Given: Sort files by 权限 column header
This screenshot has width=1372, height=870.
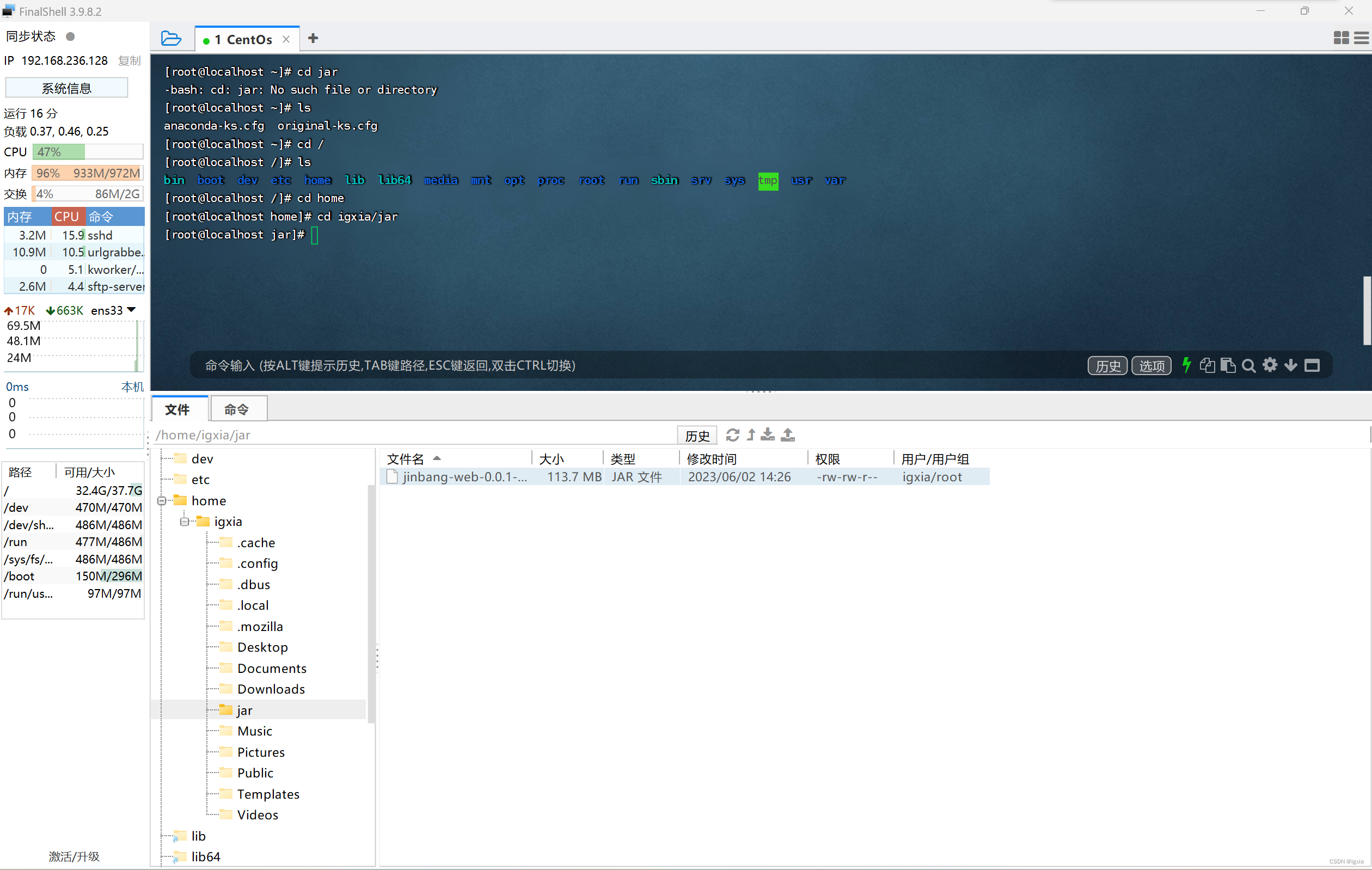Looking at the screenshot, I should click(850, 458).
